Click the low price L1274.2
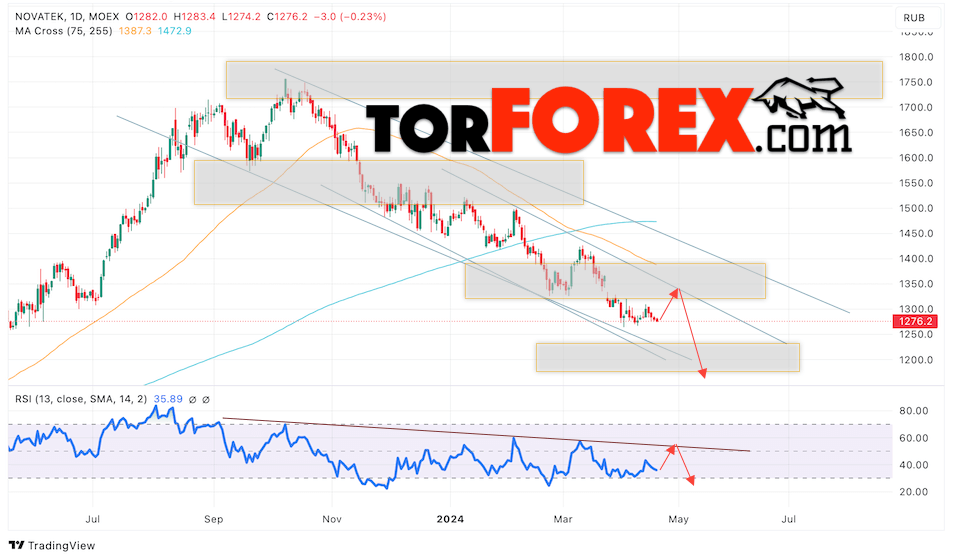The image size is (953, 560). point(241,17)
